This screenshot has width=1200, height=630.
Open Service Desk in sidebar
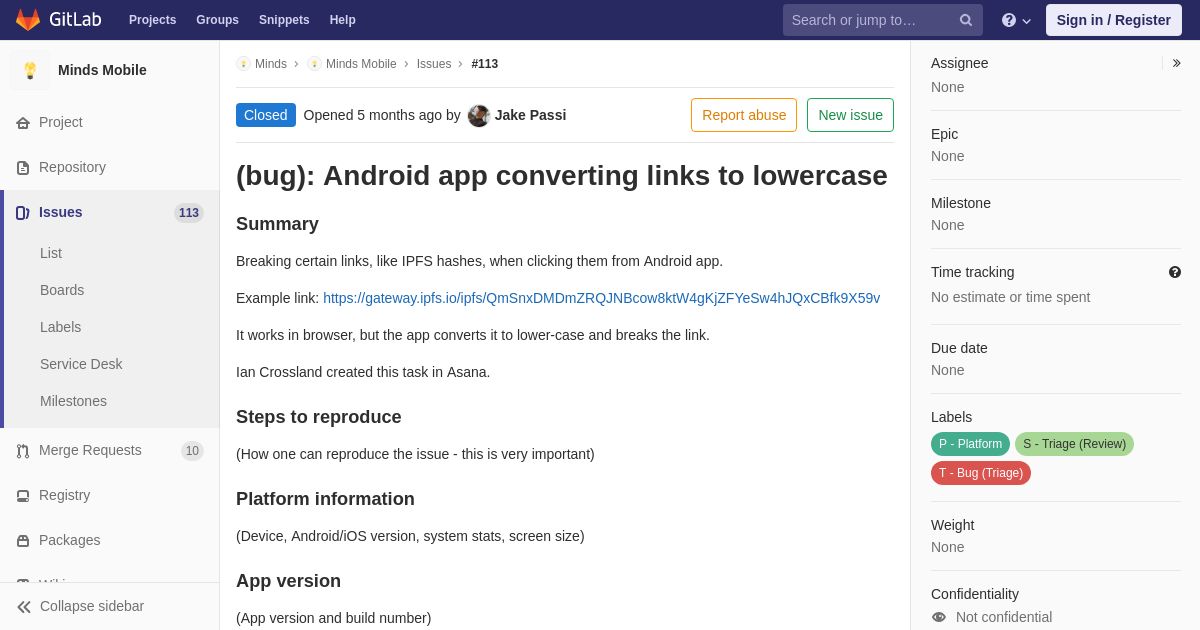[81, 364]
